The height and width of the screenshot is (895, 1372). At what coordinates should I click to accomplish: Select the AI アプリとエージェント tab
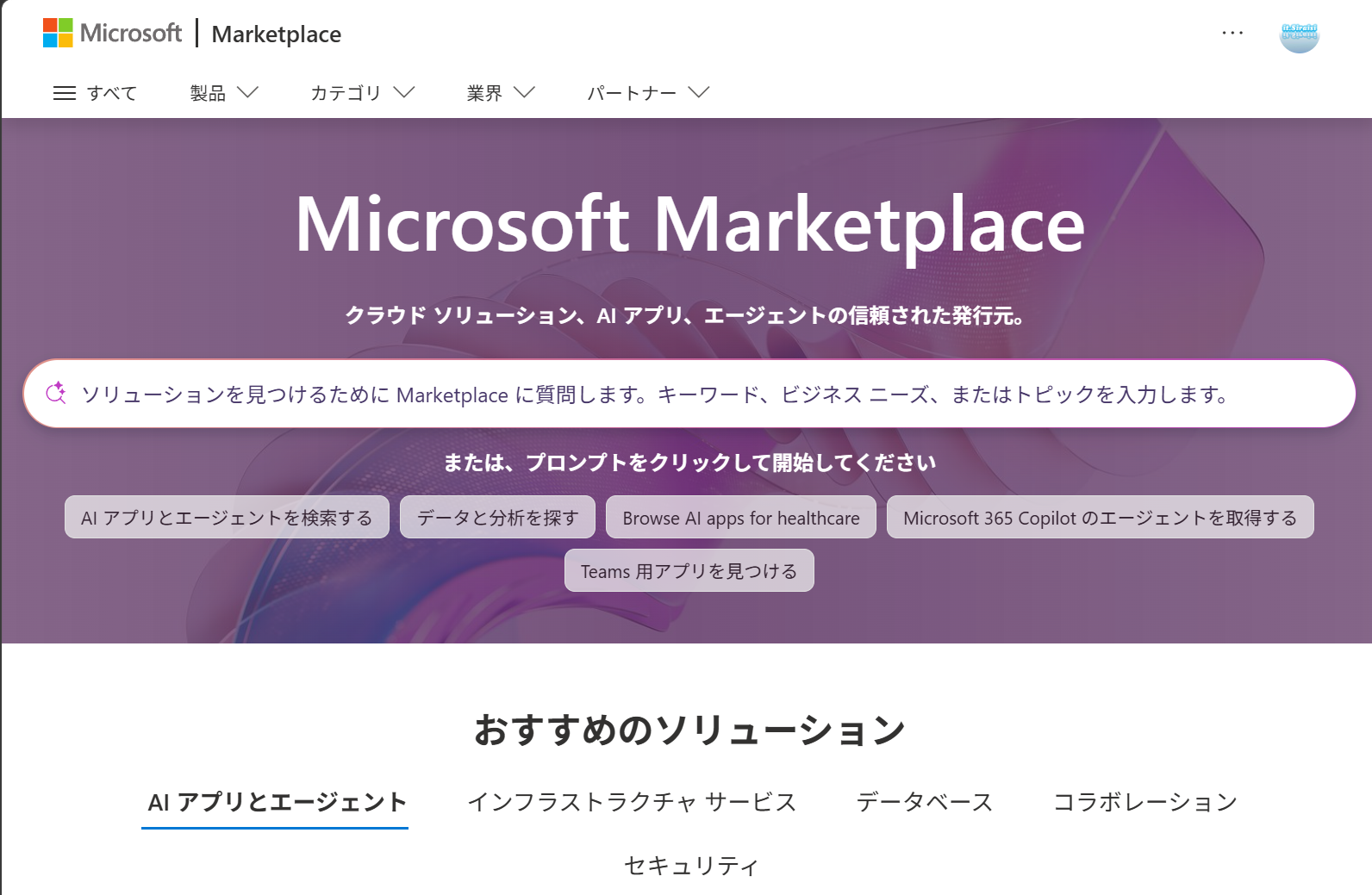[x=277, y=803]
